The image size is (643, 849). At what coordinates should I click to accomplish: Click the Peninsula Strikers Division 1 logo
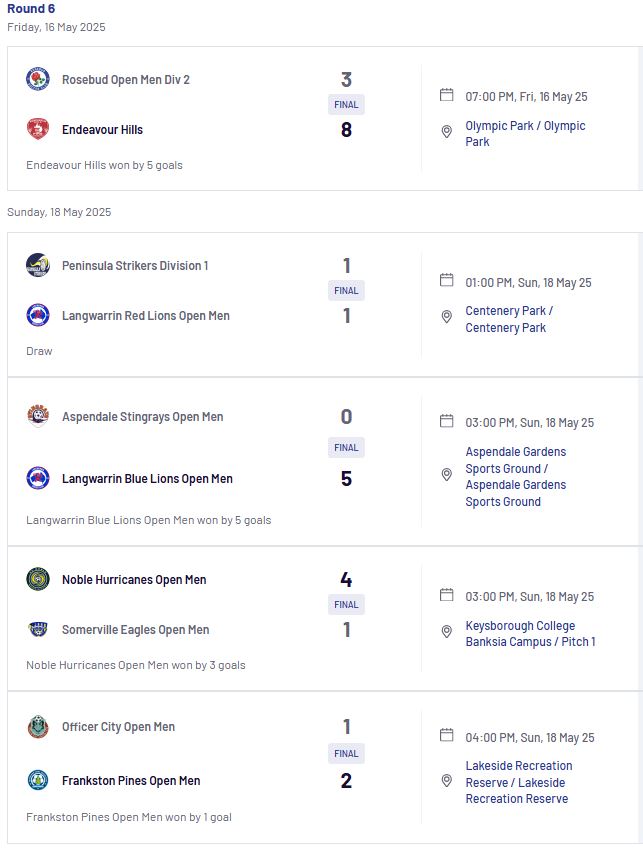[38, 265]
